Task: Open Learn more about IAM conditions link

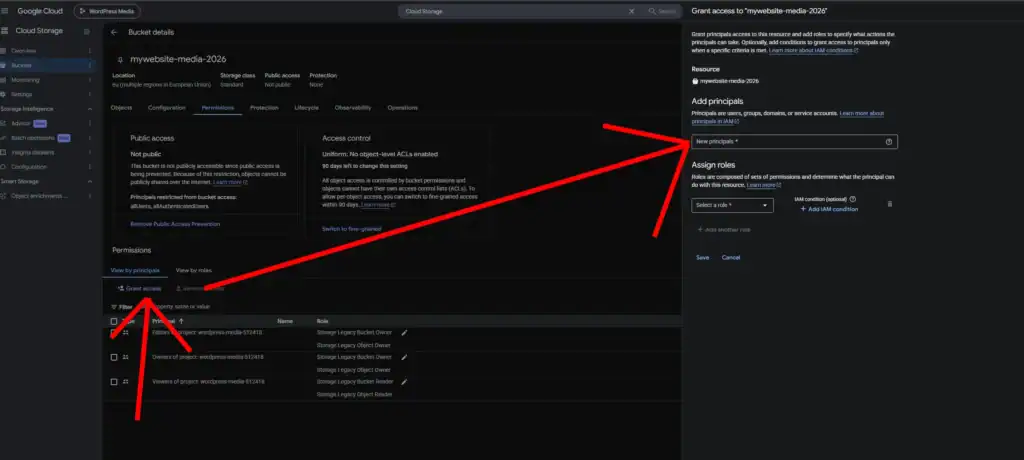Action: click(x=813, y=50)
